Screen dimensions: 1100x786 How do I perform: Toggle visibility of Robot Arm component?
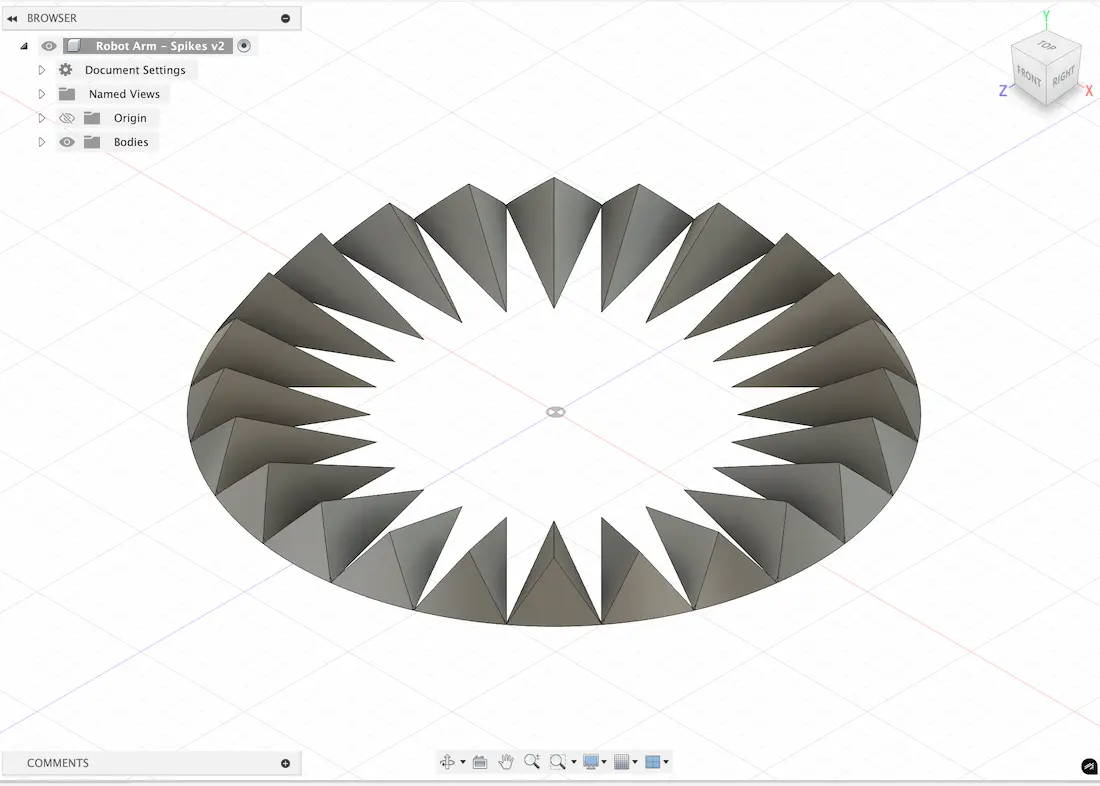48,46
